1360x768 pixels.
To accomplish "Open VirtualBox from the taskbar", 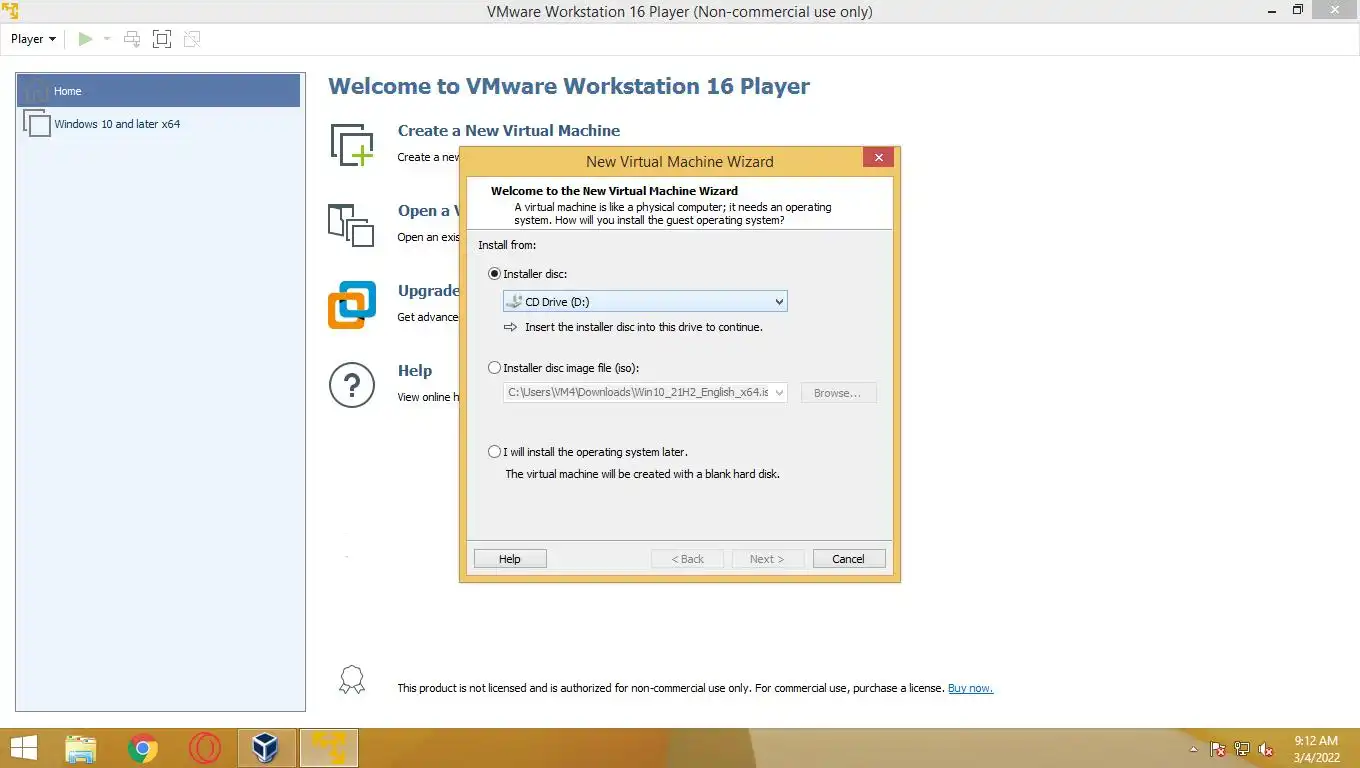I will click(x=266, y=748).
